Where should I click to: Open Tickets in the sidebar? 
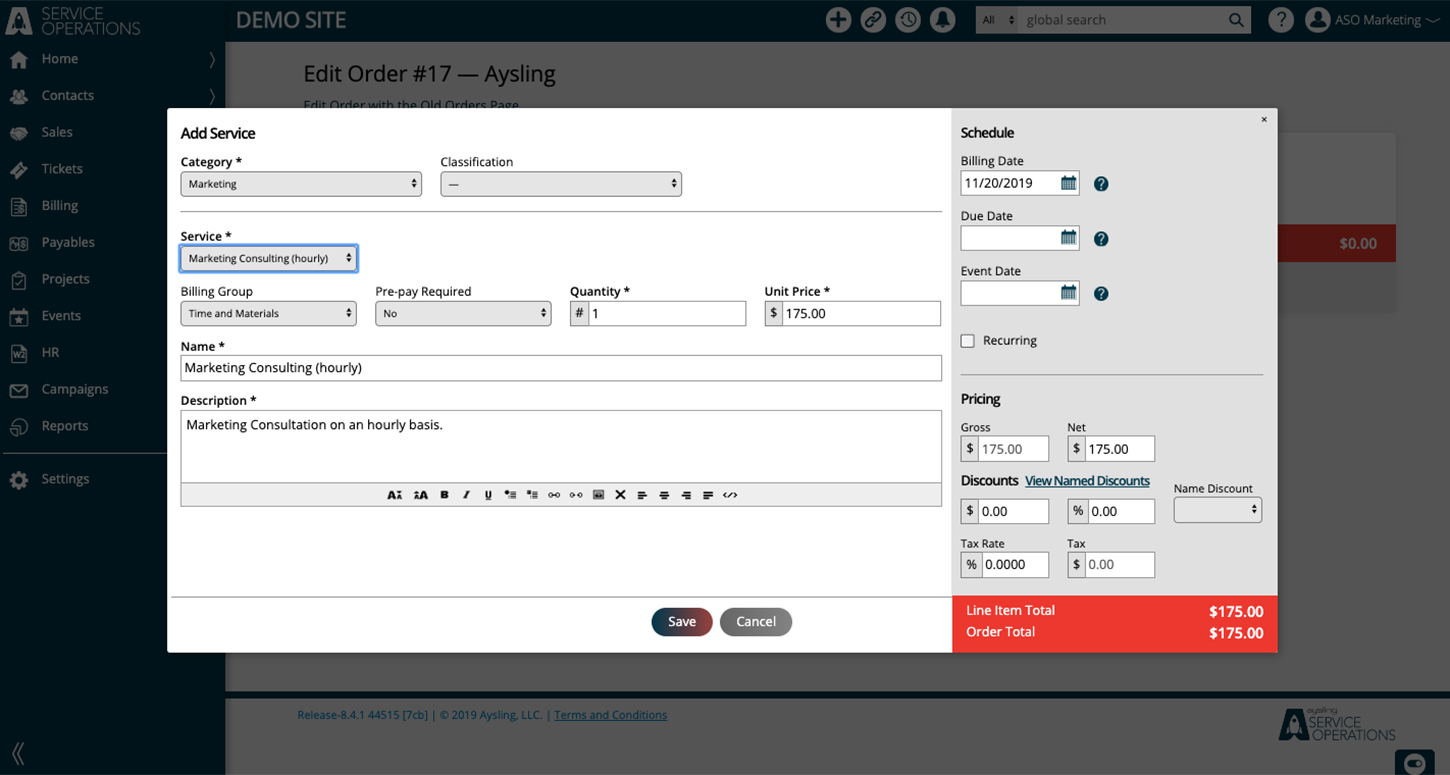coord(62,169)
